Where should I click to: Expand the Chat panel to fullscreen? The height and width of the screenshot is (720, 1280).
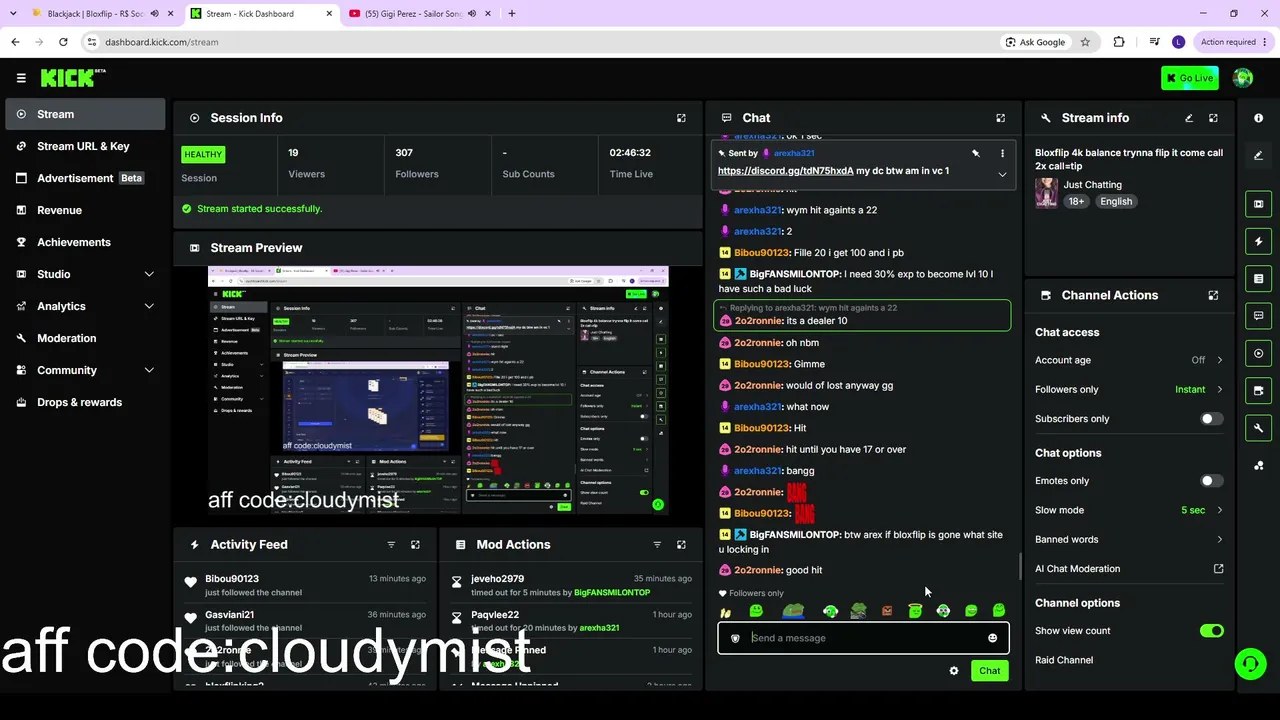(1000, 118)
